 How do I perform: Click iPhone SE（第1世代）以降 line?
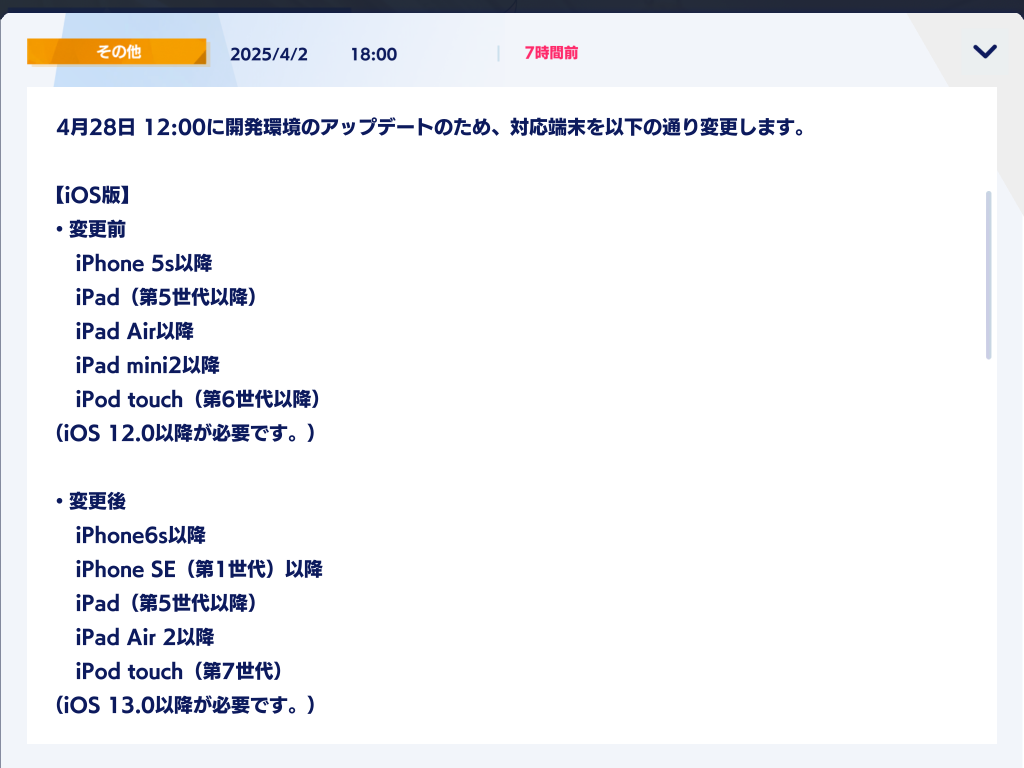pyautogui.click(x=199, y=569)
